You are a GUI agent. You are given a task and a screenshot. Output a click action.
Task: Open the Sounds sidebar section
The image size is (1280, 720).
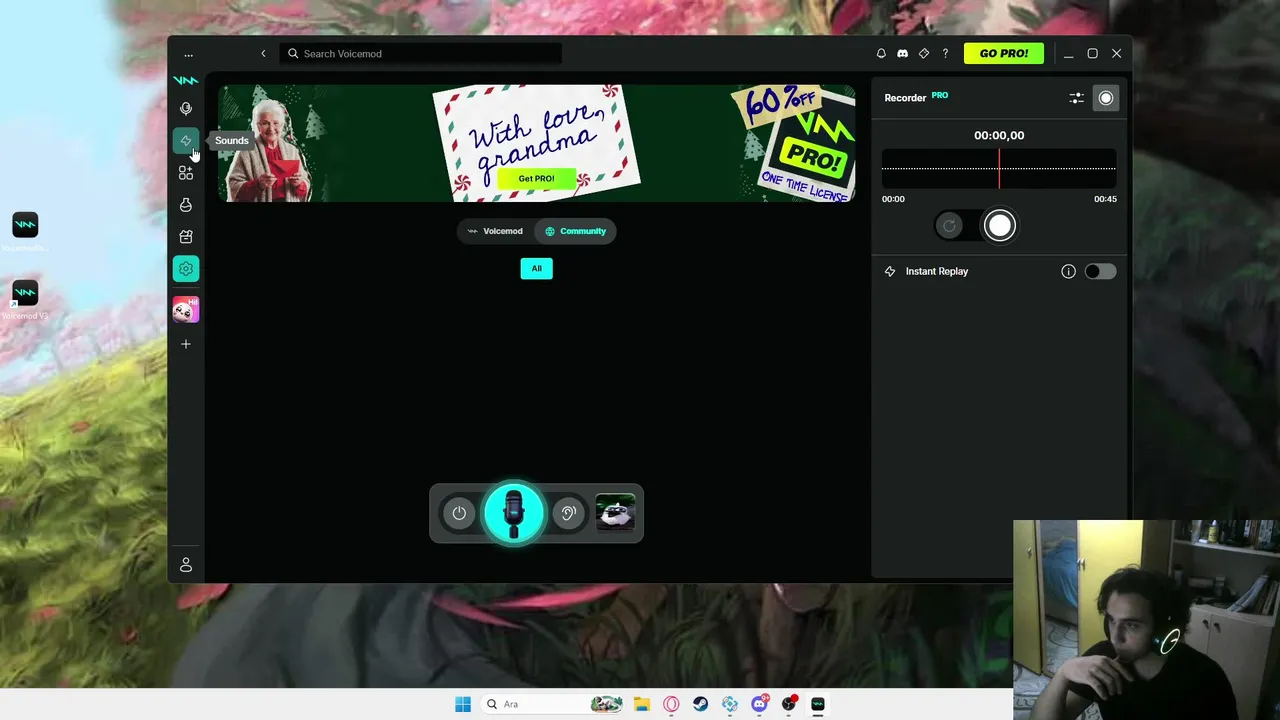click(186, 141)
